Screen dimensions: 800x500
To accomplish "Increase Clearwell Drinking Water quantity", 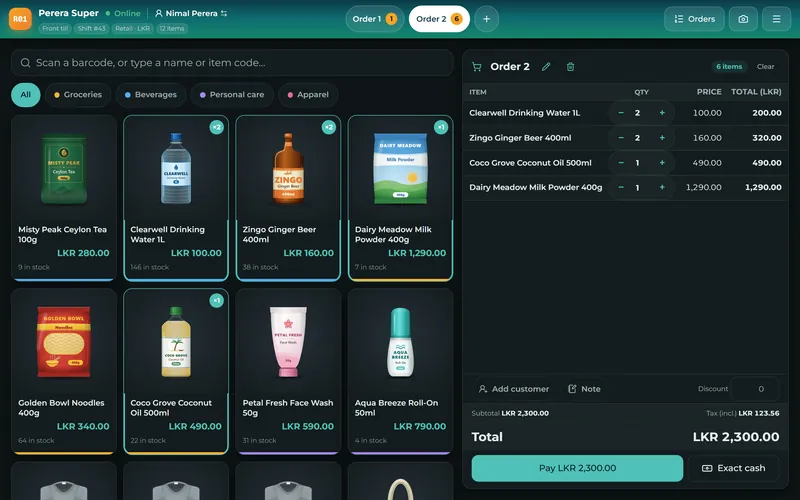I will click(x=662, y=113).
